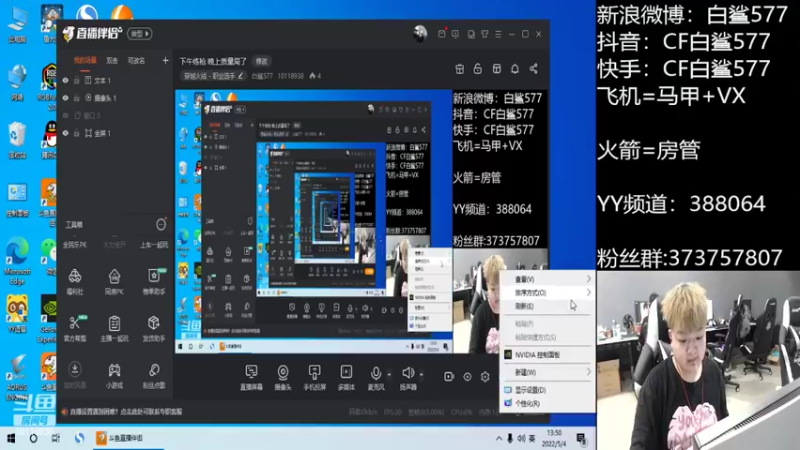This screenshot has height=450, width=800.
Task: Click the icon with red dot in title bar
Action: coord(442,34)
